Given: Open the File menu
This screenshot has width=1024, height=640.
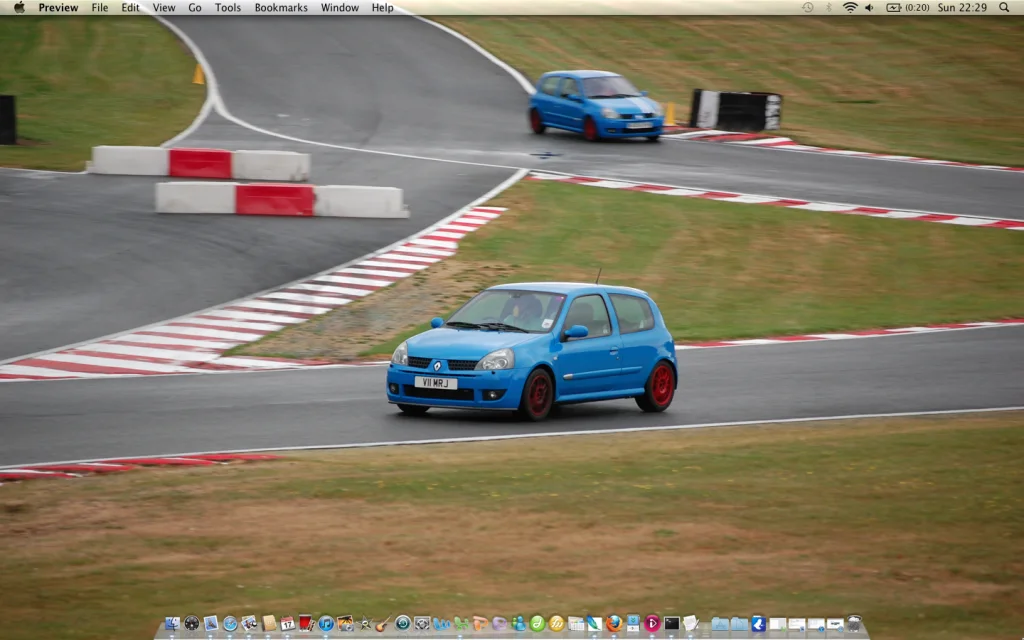Looking at the screenshot, I should (x=99, y=8).
